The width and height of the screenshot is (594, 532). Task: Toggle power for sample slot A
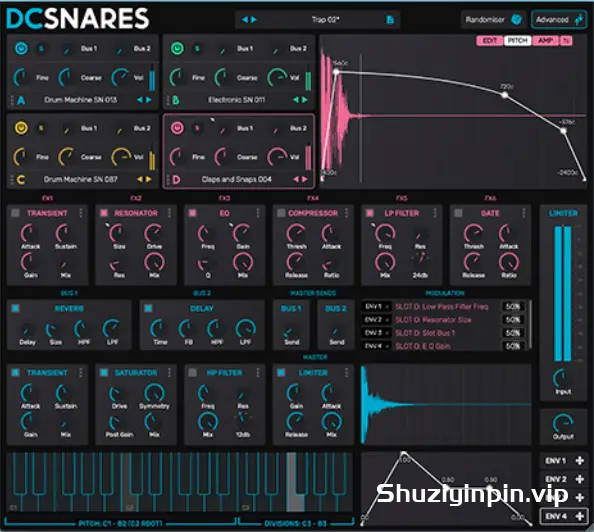[21, 49]
